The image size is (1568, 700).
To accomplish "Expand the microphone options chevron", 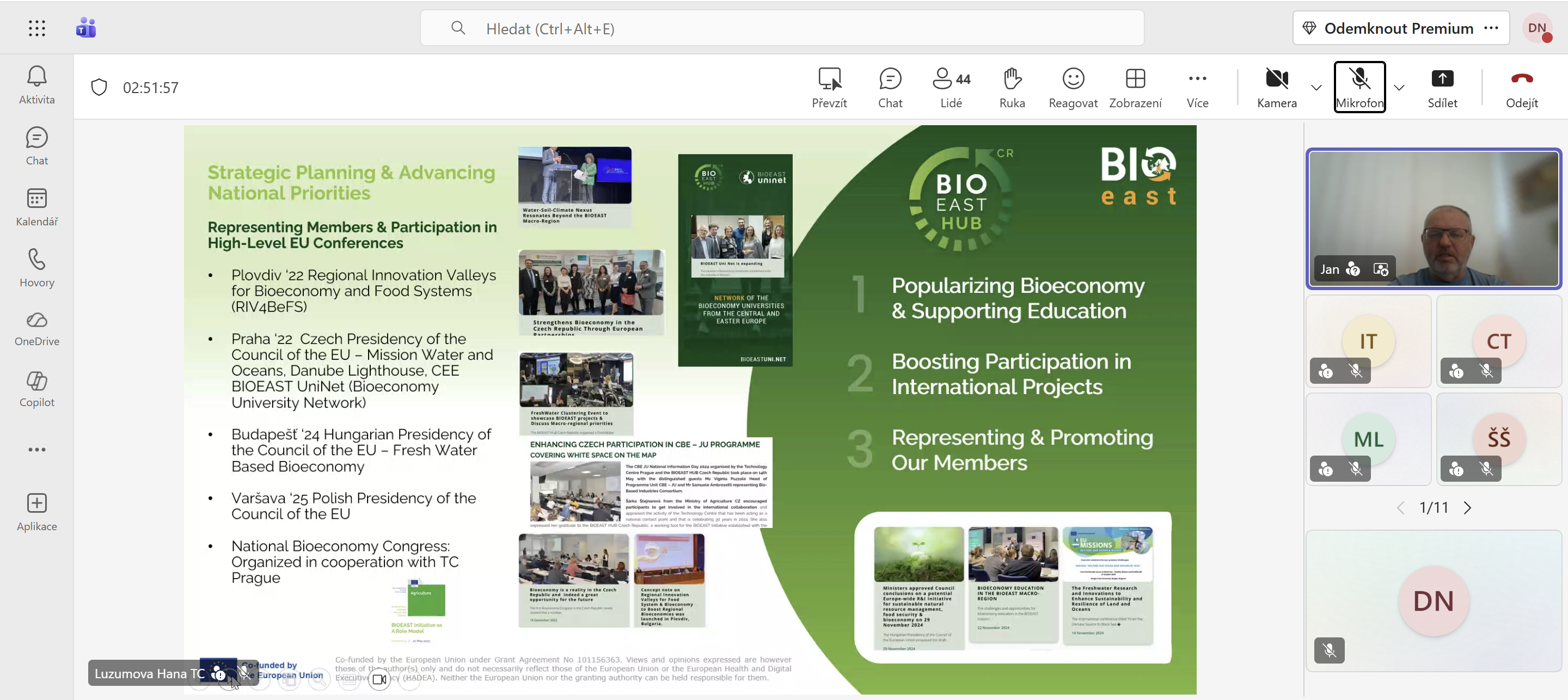I will click(1399, 88).
